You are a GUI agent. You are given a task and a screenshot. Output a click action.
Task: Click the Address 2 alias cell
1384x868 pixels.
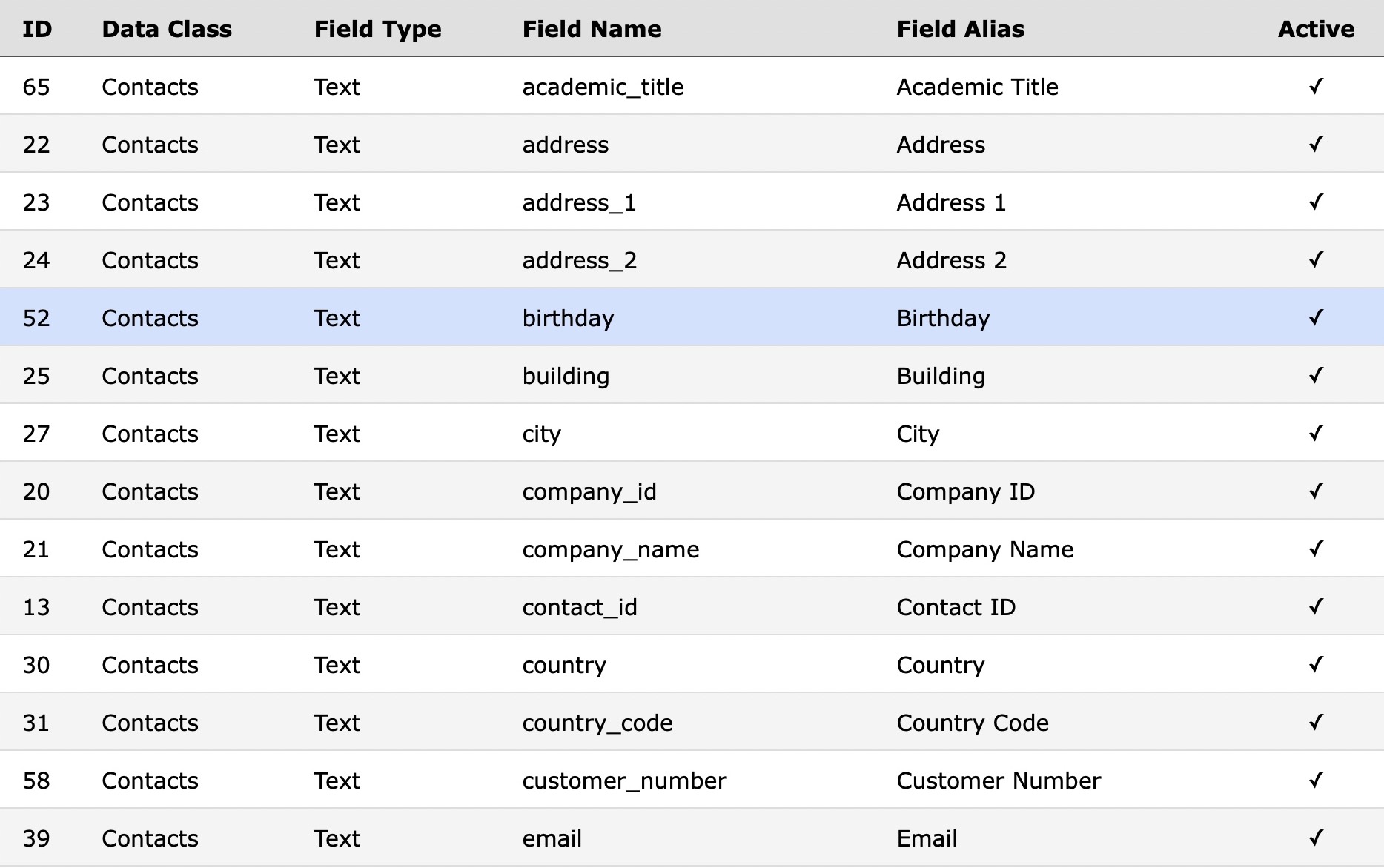coord(951,260)
